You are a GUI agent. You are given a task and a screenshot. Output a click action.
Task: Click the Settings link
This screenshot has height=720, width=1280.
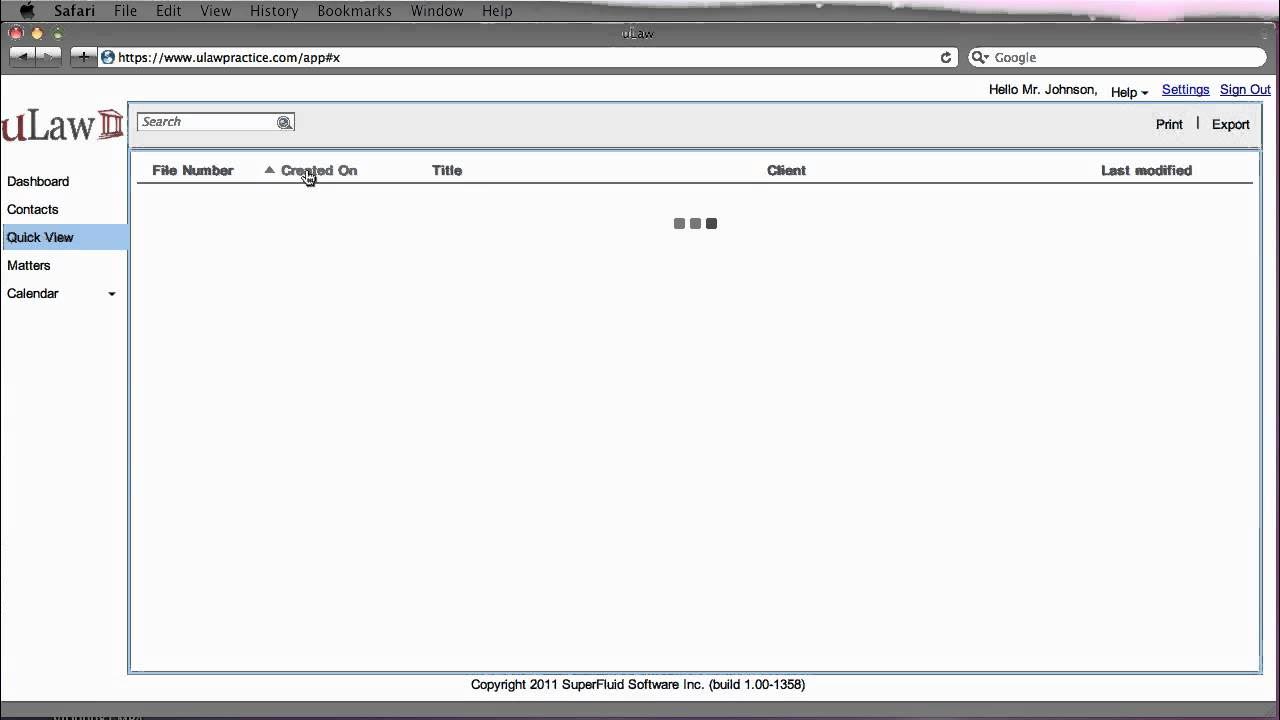(1185, 90)
